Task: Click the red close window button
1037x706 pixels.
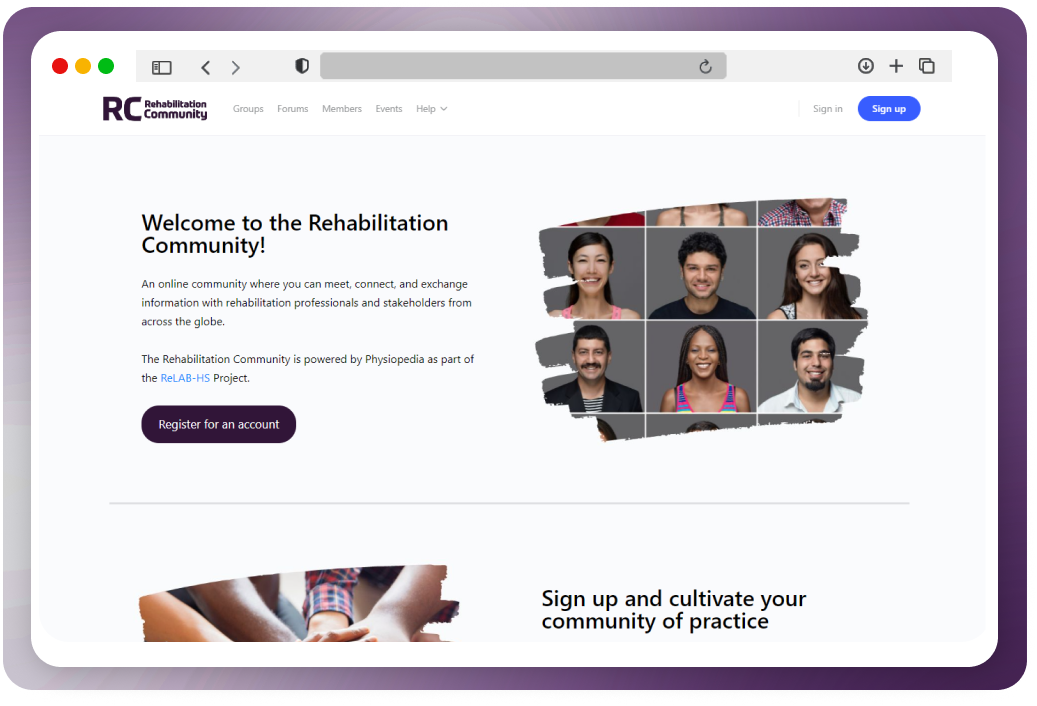Action: 60,66
